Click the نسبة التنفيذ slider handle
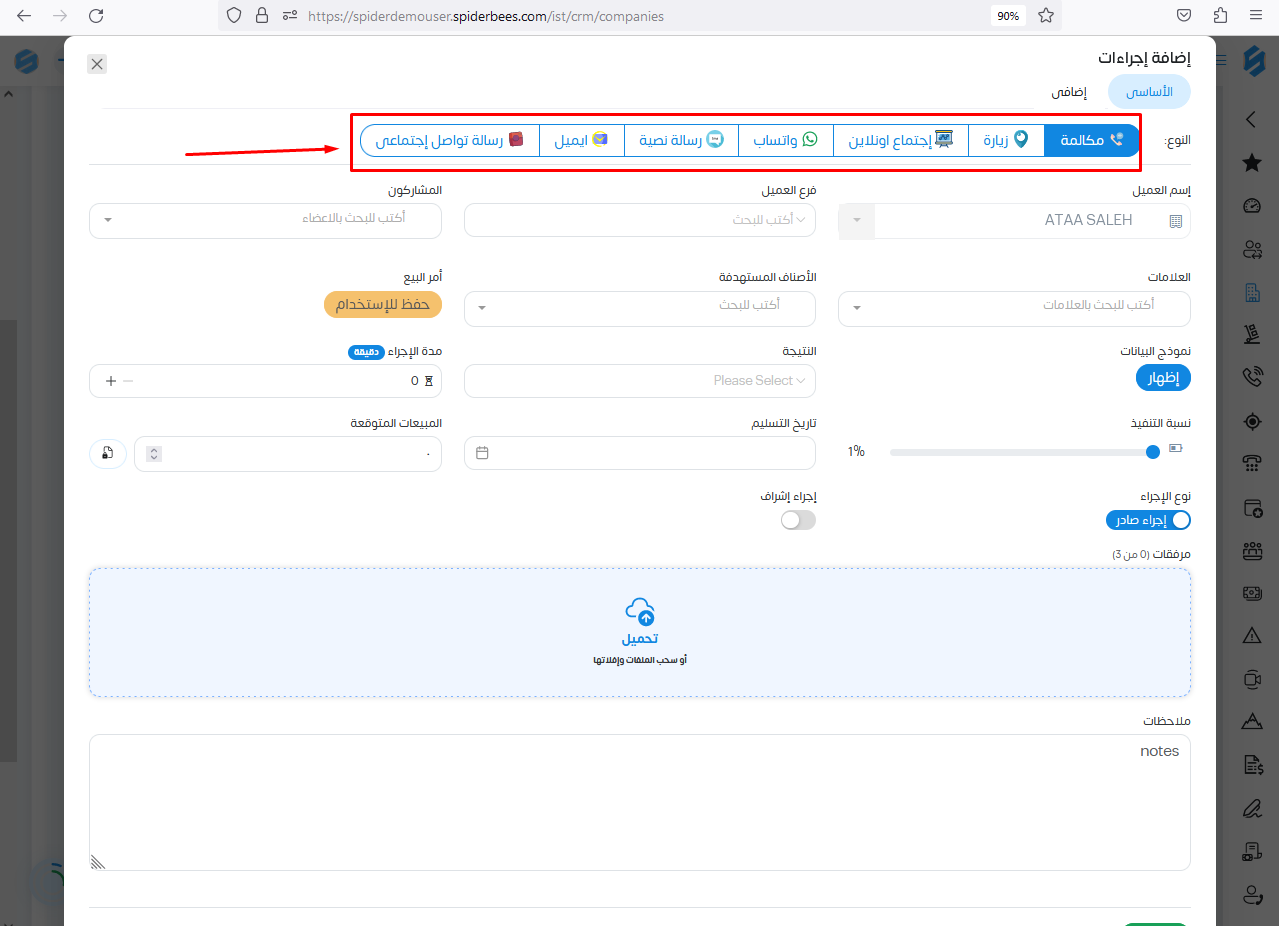The height and width of the screenshot is (926, 1279). 1153,452
